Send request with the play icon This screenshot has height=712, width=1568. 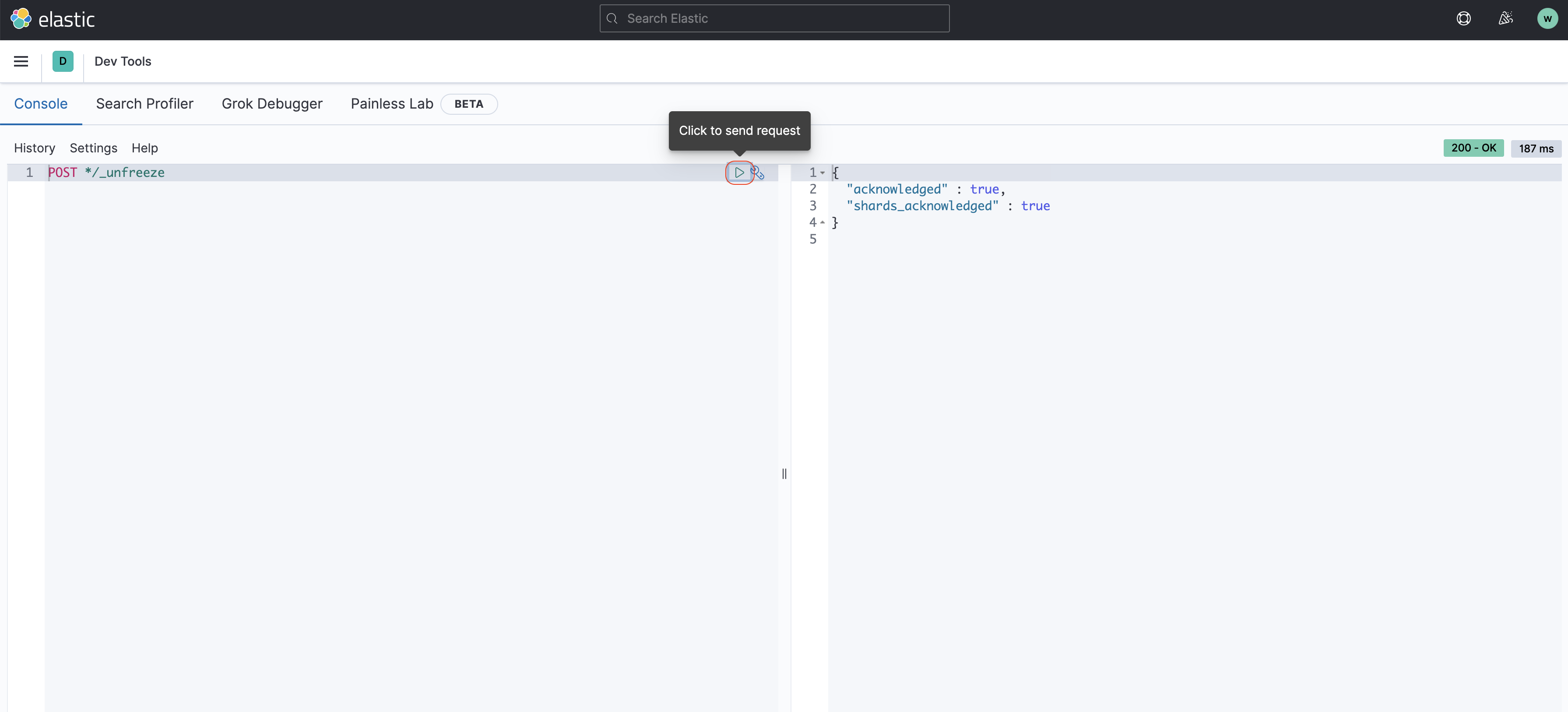[x=739, y=173]
